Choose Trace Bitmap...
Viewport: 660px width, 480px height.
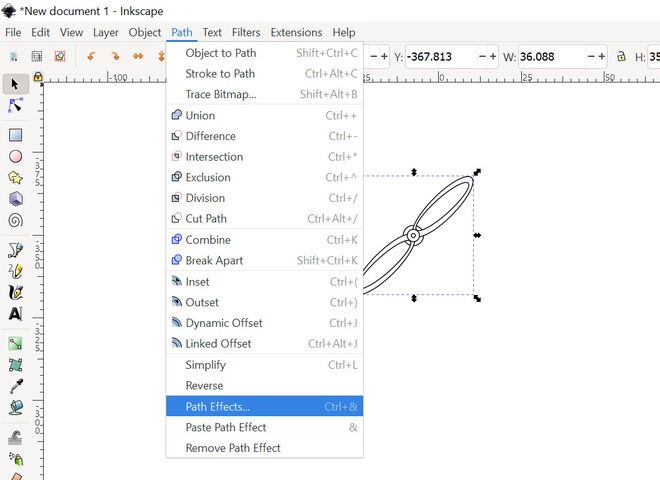[x=265, y=94]
